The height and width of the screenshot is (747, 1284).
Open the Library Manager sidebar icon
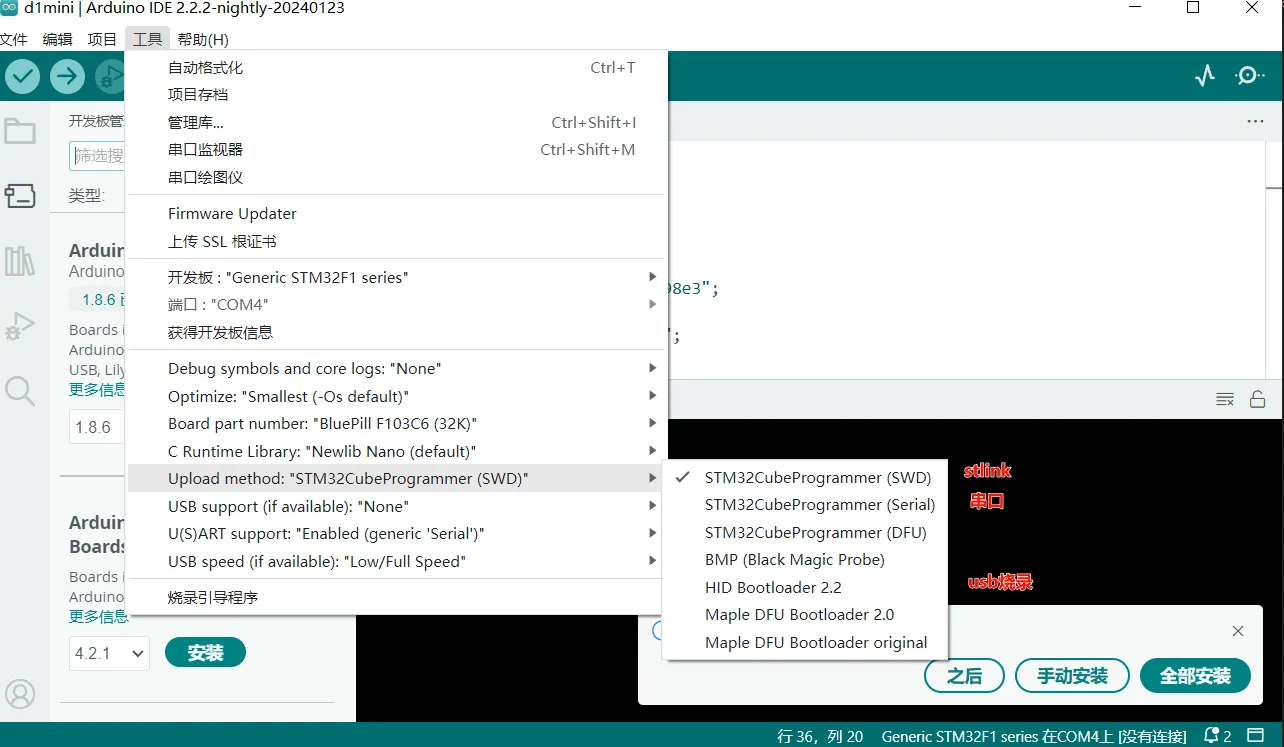[20, 262]
